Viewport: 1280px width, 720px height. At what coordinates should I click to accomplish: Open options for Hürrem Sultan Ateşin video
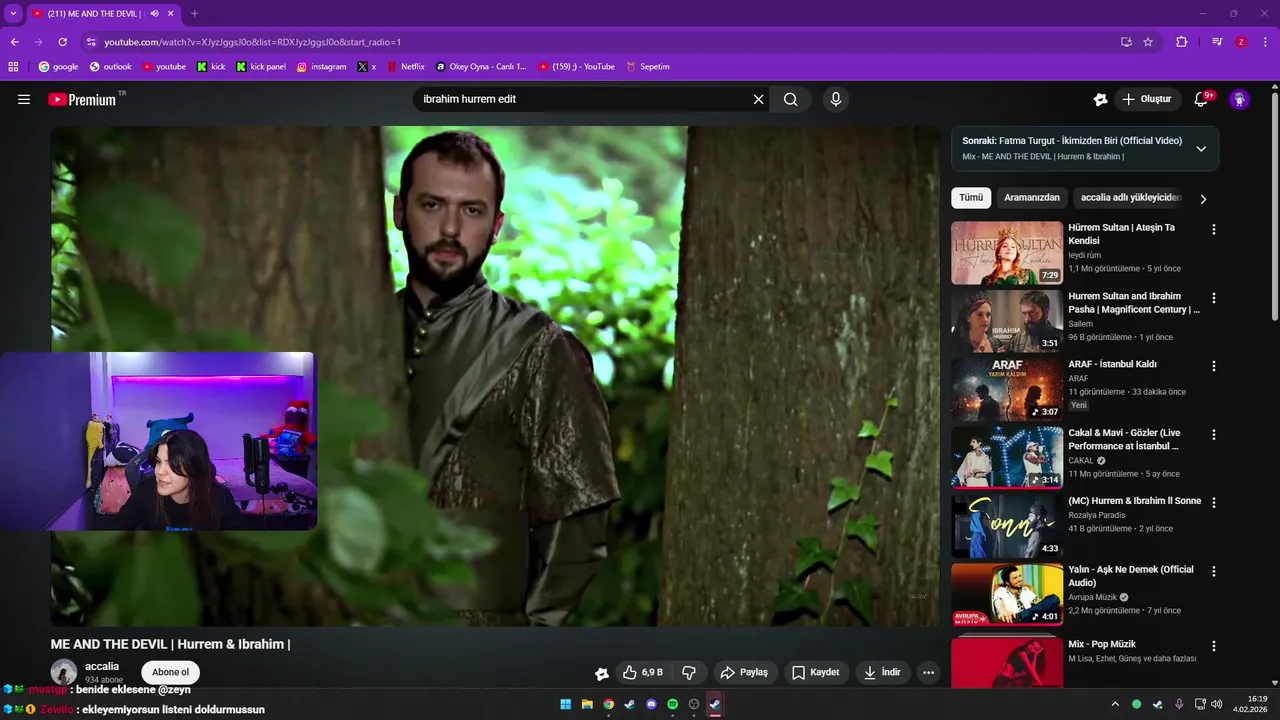pyautogui.click(x=1214, y=229)
